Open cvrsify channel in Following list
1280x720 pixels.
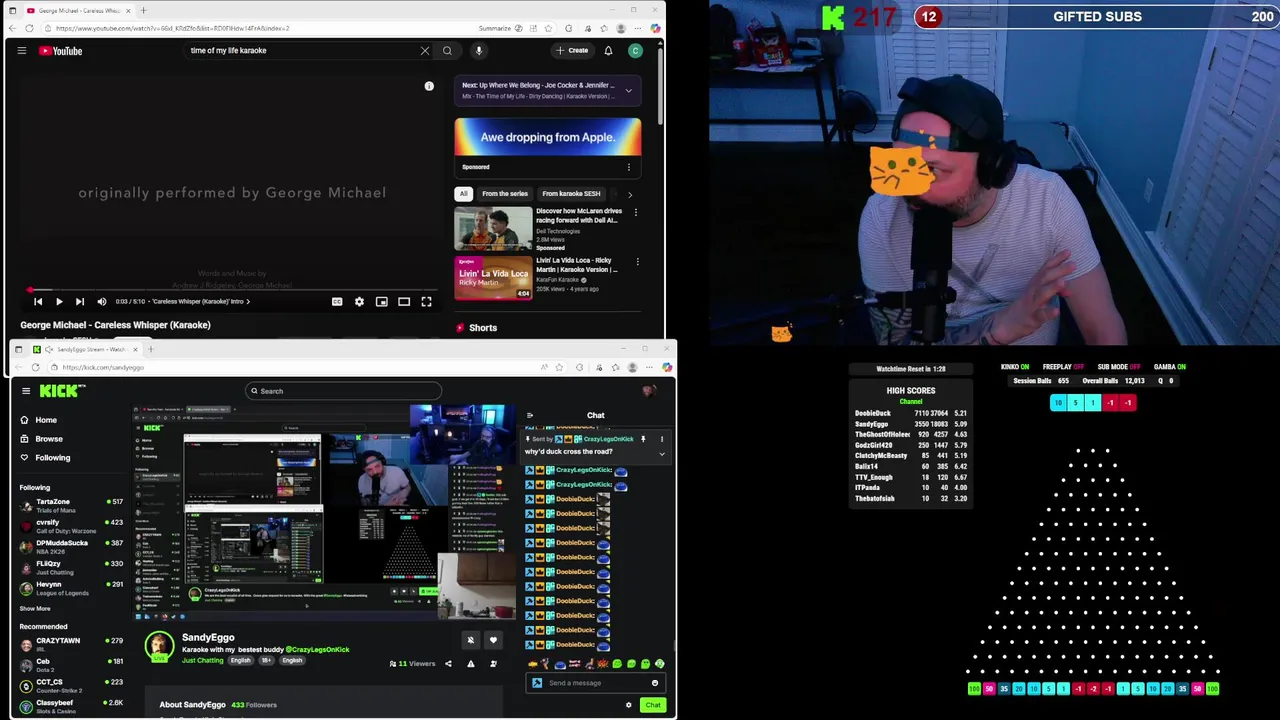click(x=72, y=526)
